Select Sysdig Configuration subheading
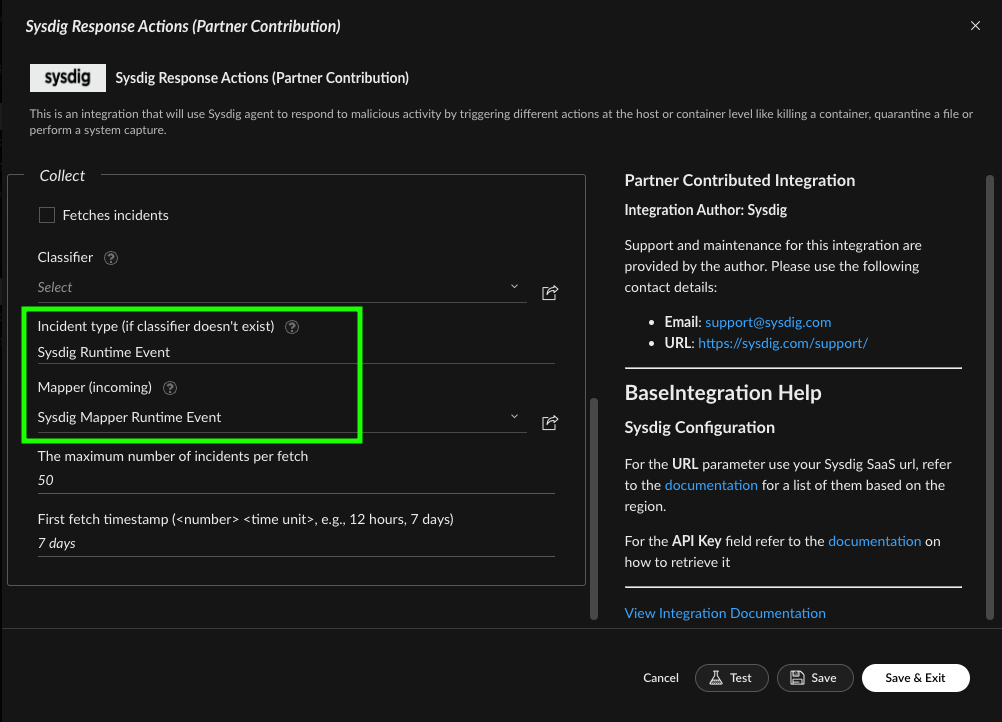The width and height of the screenshot is (1002, 722). [699, 427]
